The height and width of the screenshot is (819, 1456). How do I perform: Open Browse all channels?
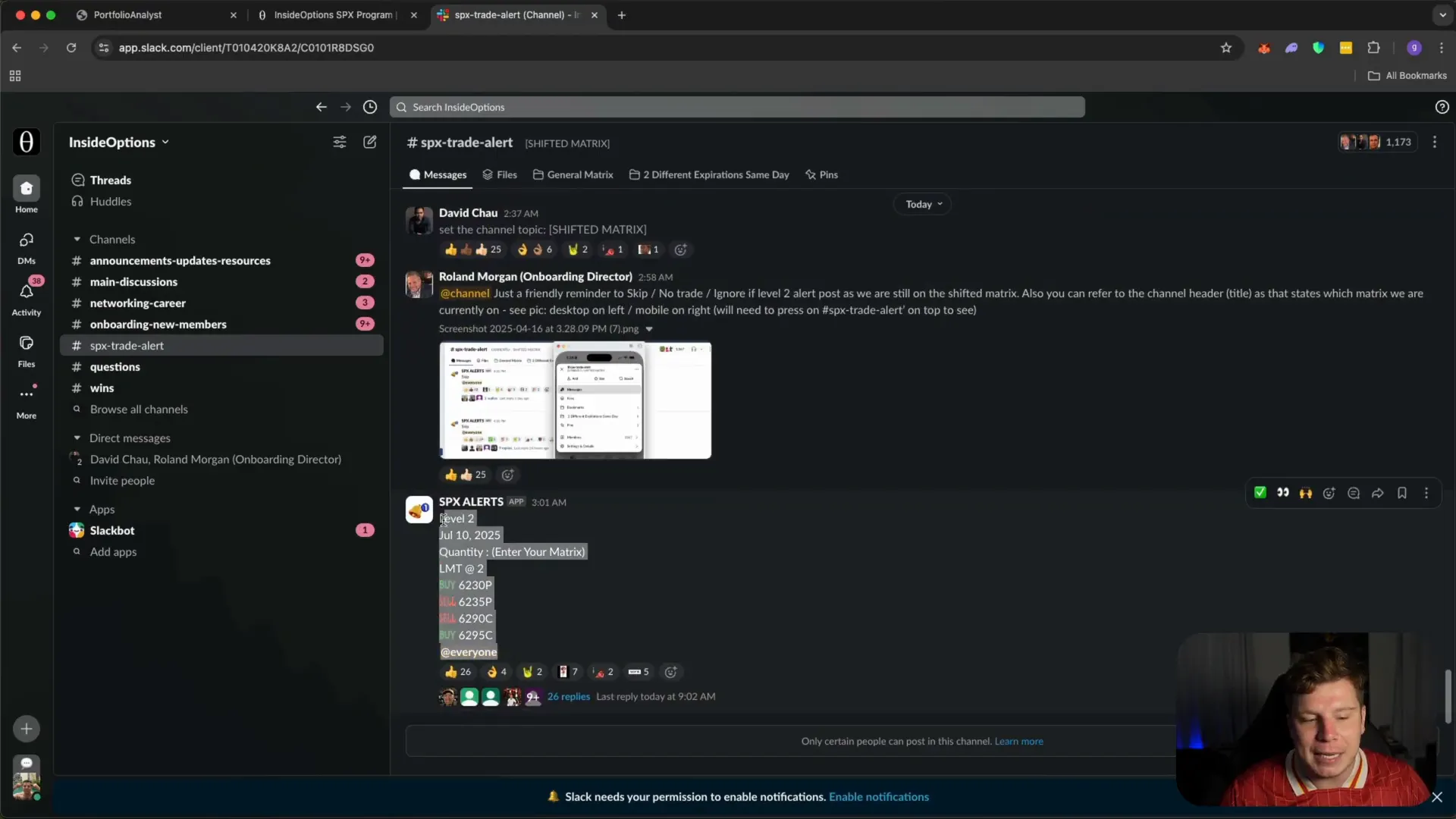tap(139, 409)
